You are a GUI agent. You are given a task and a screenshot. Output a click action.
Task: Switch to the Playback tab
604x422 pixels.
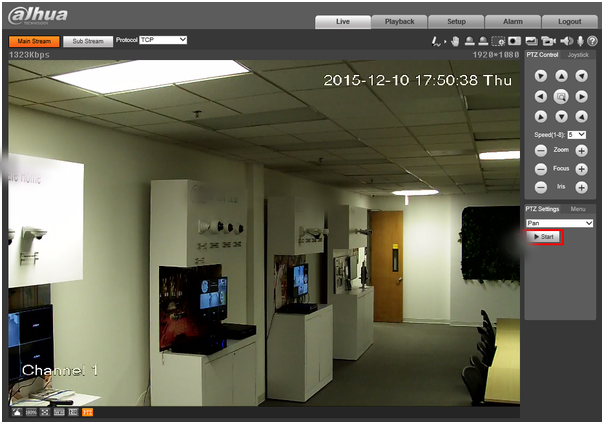pyautogui.click(x=399, y=22)
